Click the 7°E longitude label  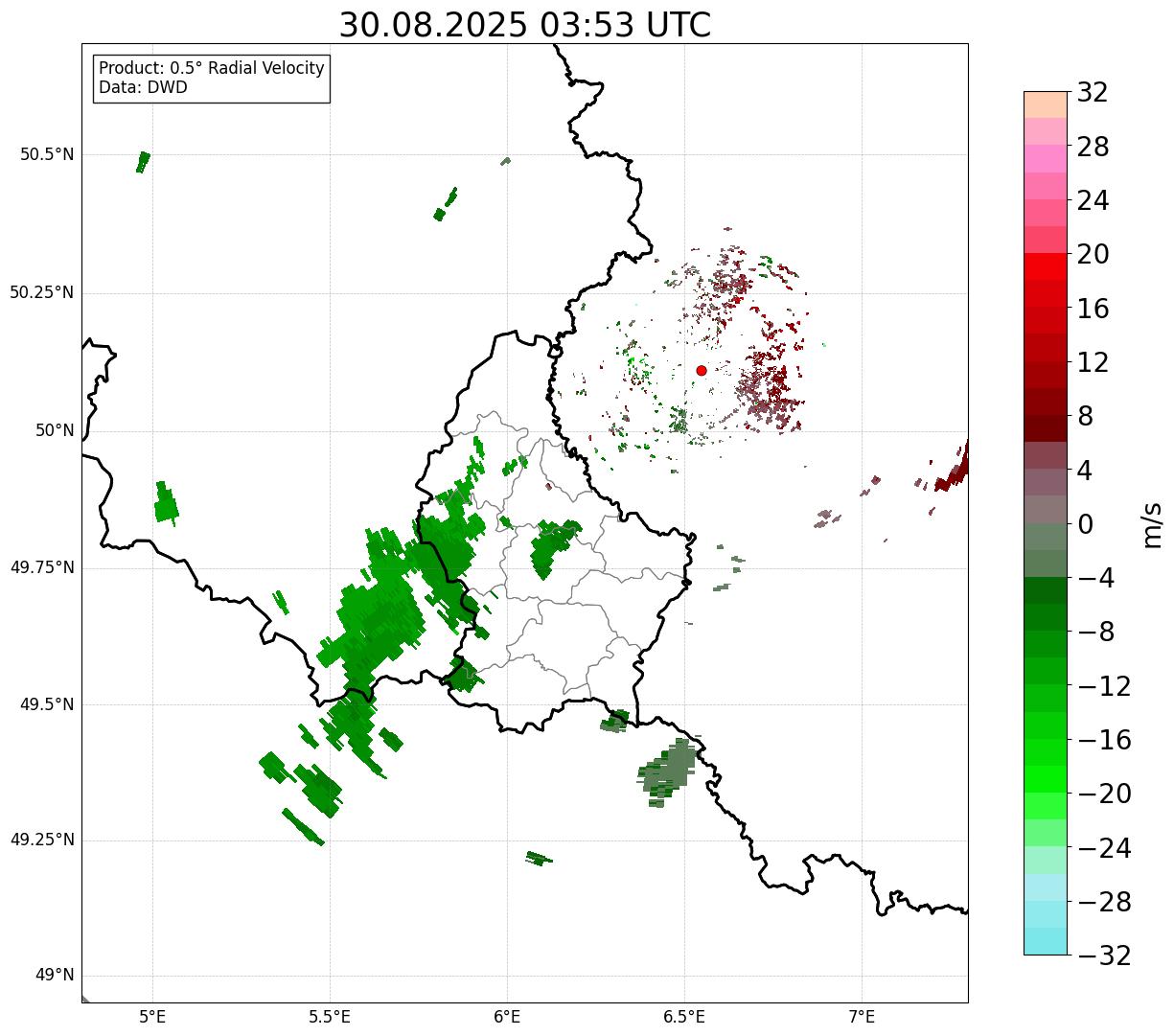click(x=862, y=1016)
